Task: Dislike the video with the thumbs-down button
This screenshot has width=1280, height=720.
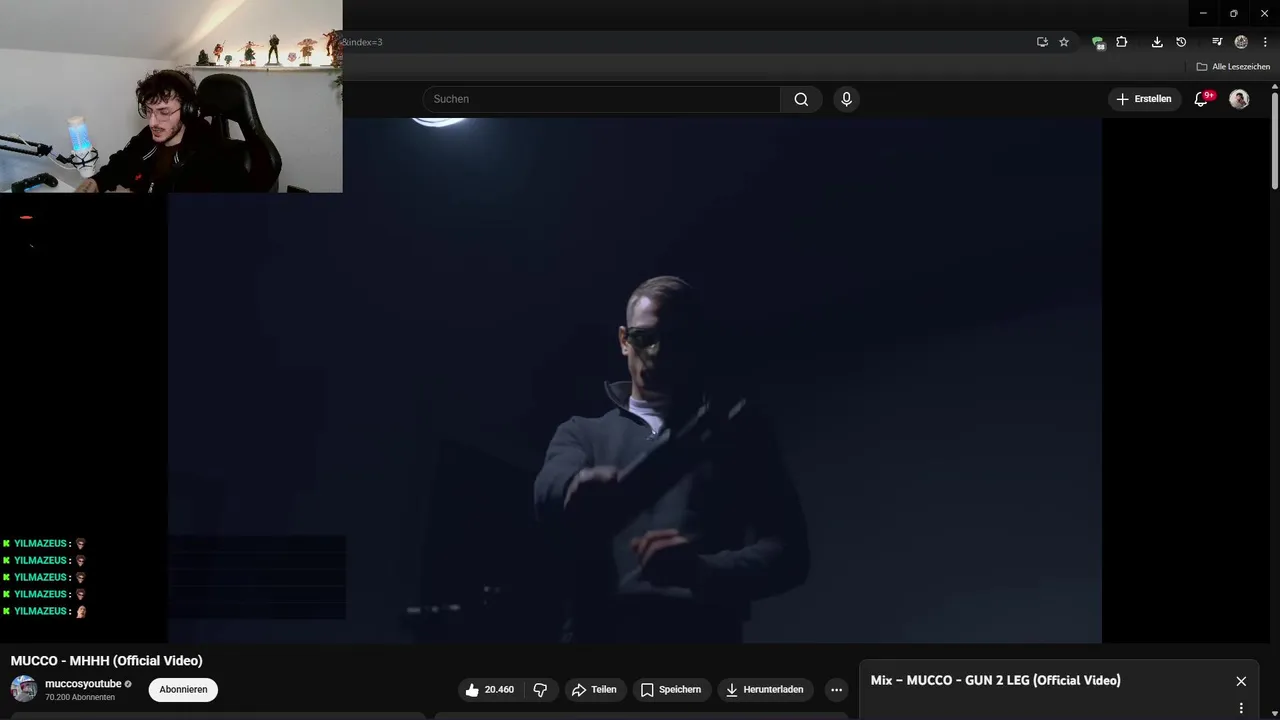Action: pos(540,690)
